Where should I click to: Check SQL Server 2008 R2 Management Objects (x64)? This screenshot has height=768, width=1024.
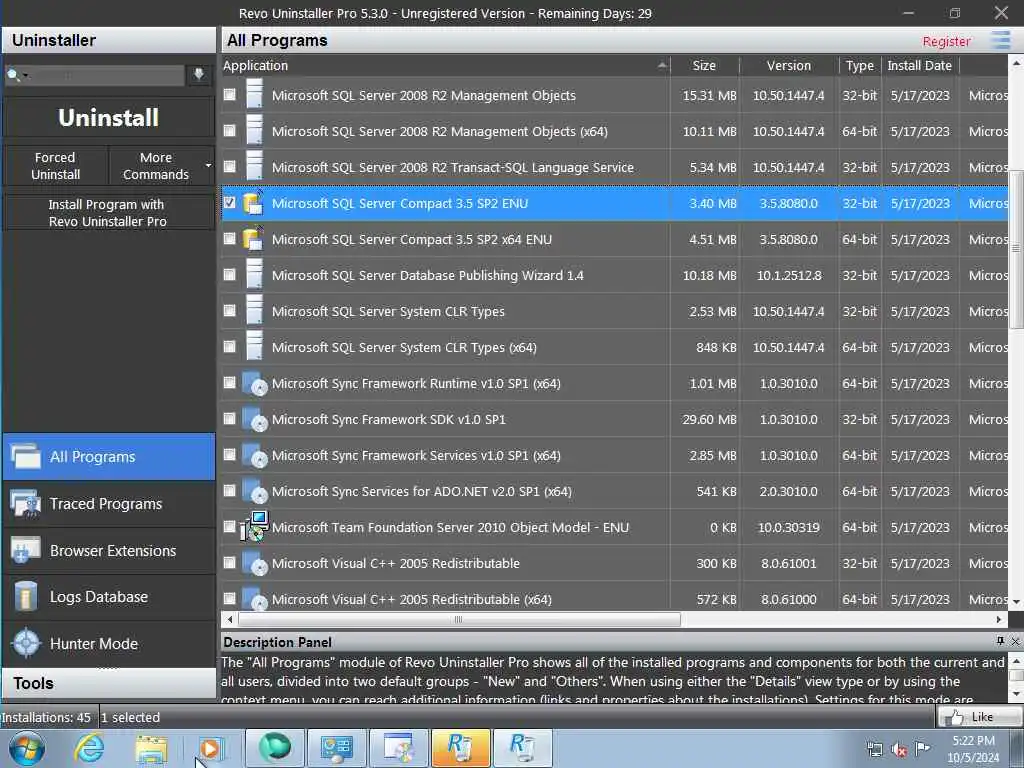[229, 131]
